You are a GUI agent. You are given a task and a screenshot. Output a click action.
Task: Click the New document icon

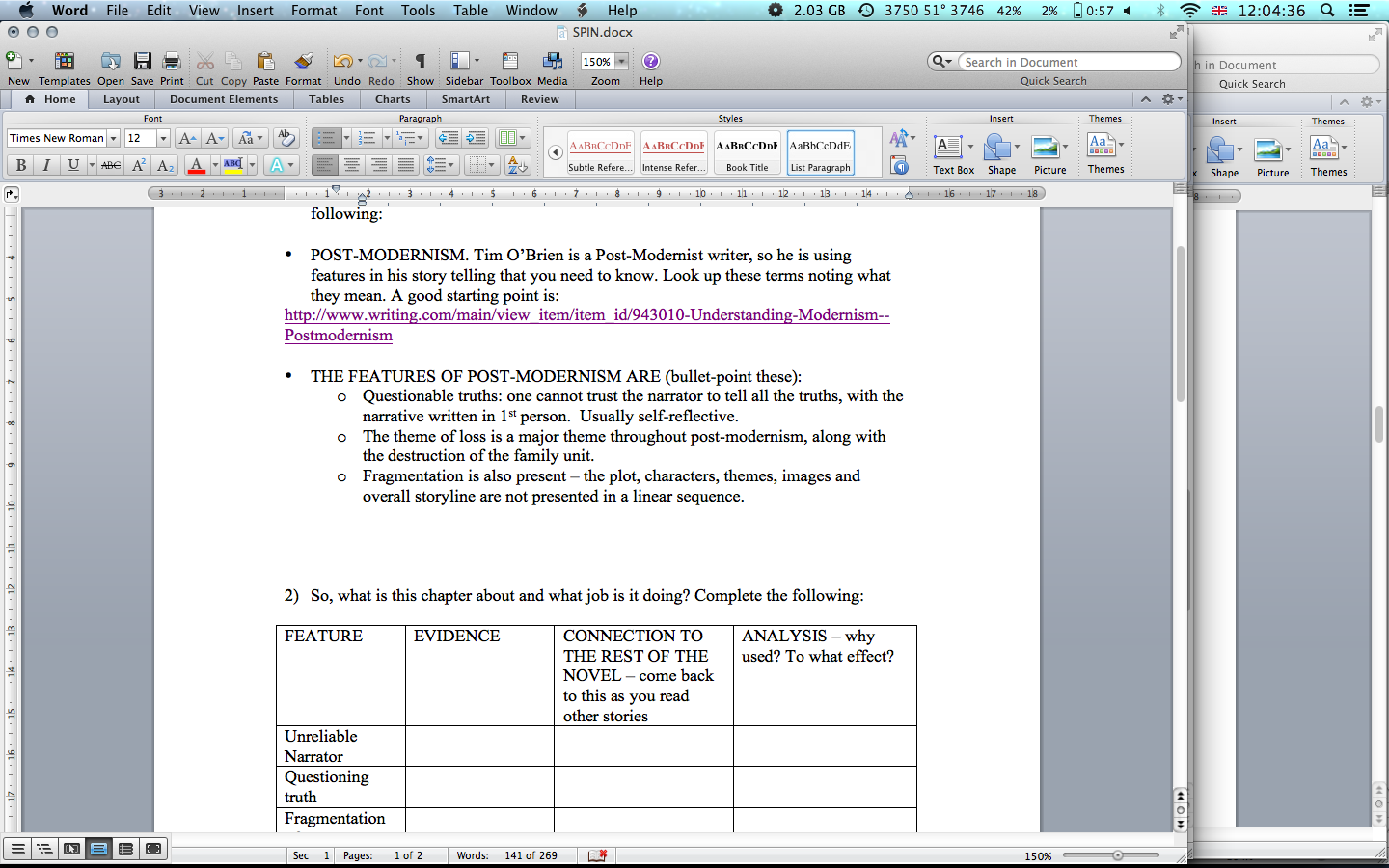click(x=14, y=62)
